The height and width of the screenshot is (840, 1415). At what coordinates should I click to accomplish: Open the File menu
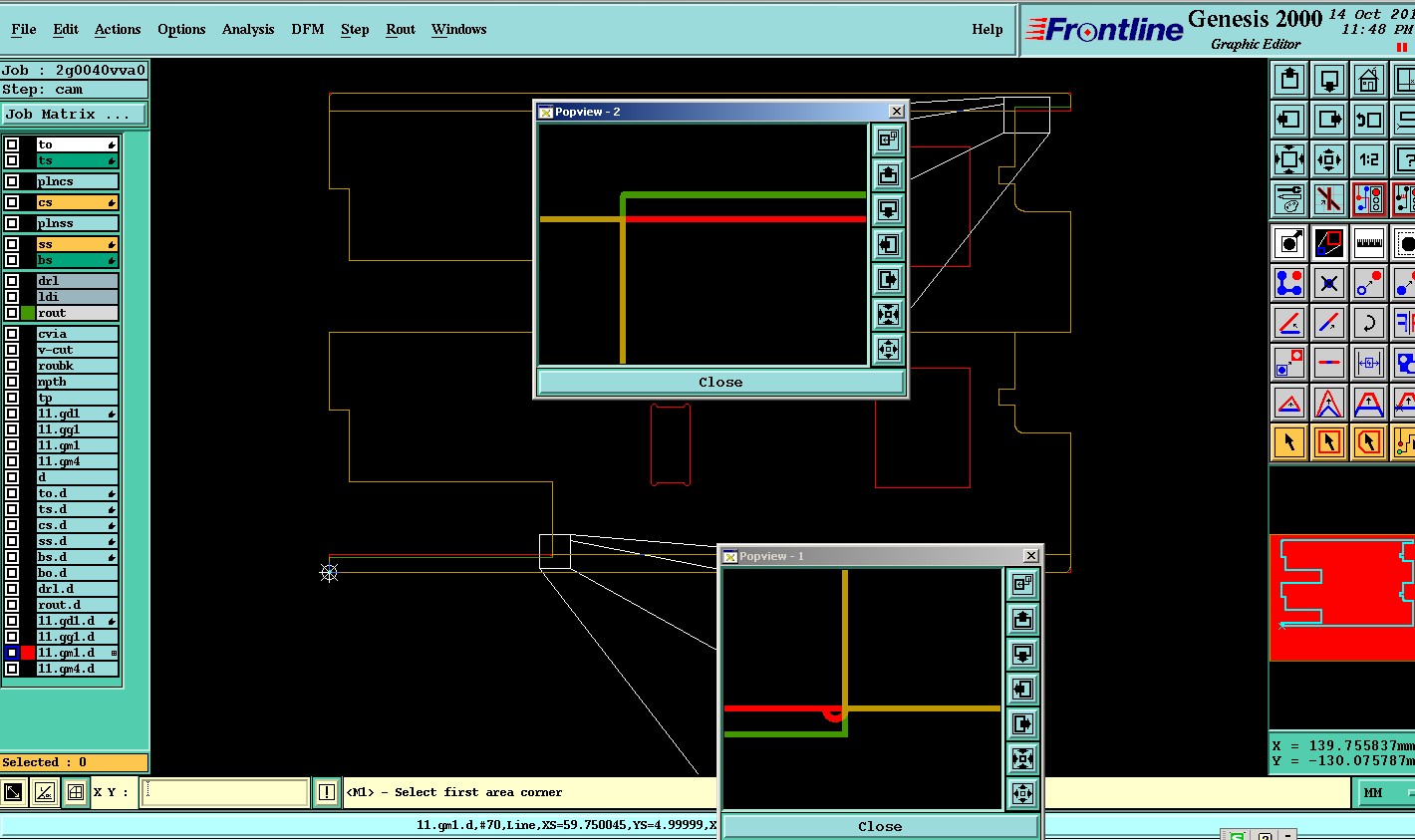[24, 29]
